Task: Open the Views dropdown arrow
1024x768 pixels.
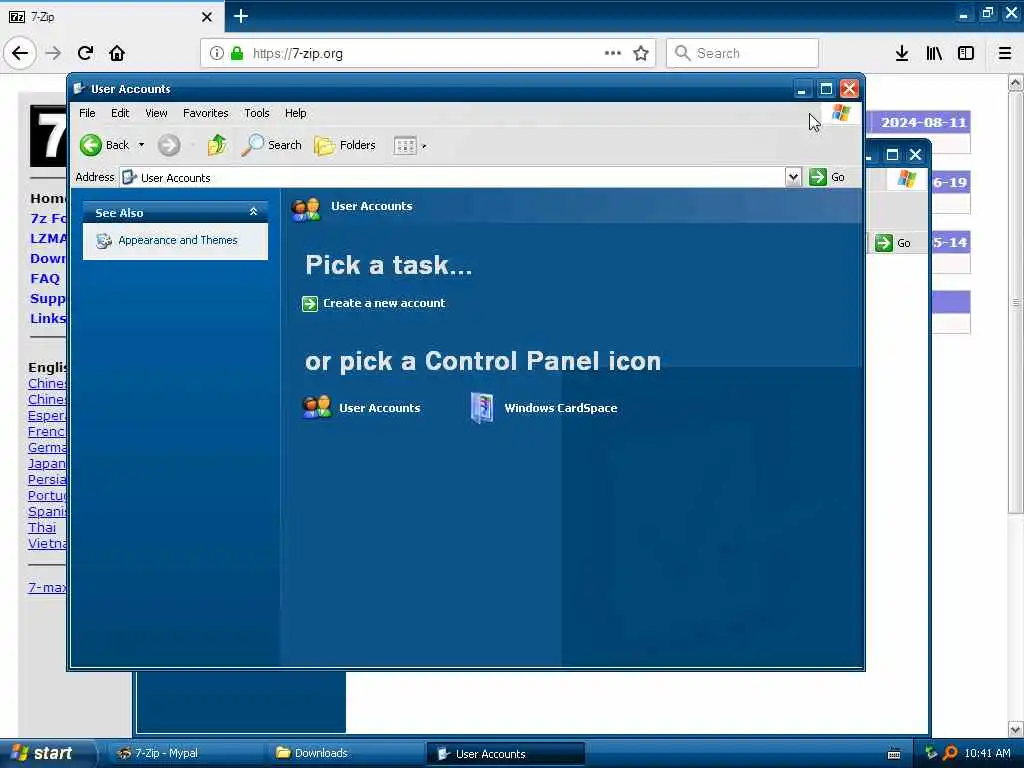Action: pyautogui.click(x=424, y=146)
